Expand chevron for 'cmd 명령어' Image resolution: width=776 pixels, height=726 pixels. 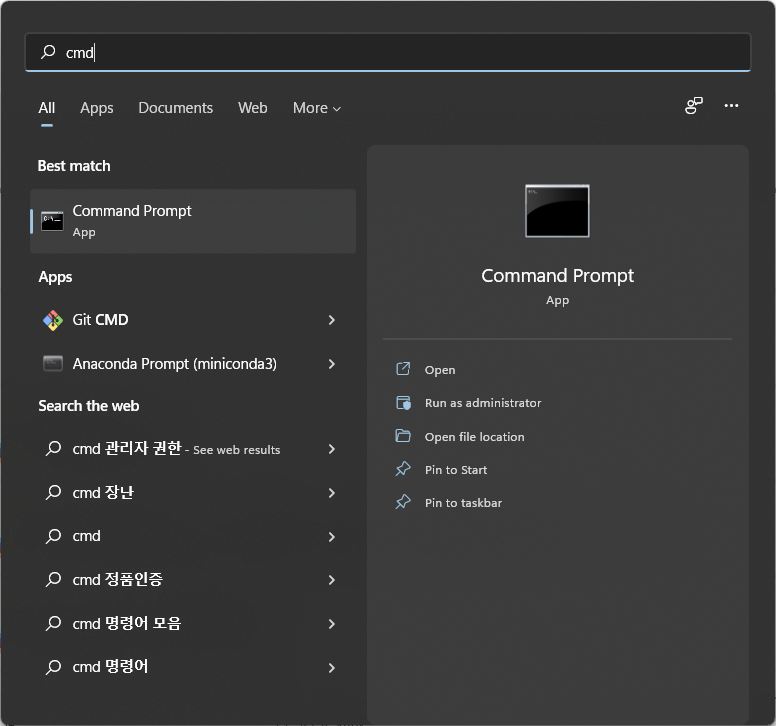(332, 668)
